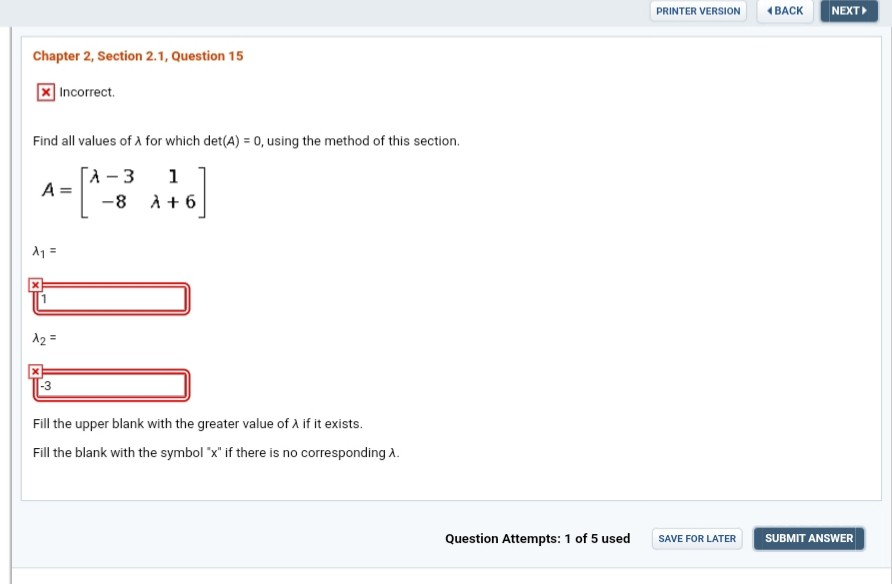Open the PRINTER VERSION view

(x=697, y=11)
